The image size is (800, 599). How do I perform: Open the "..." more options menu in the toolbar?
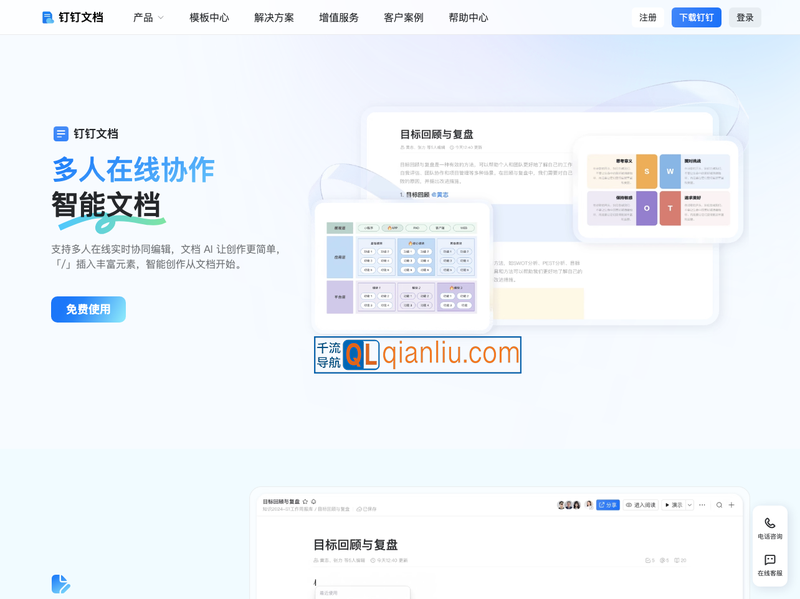[703, 505]
